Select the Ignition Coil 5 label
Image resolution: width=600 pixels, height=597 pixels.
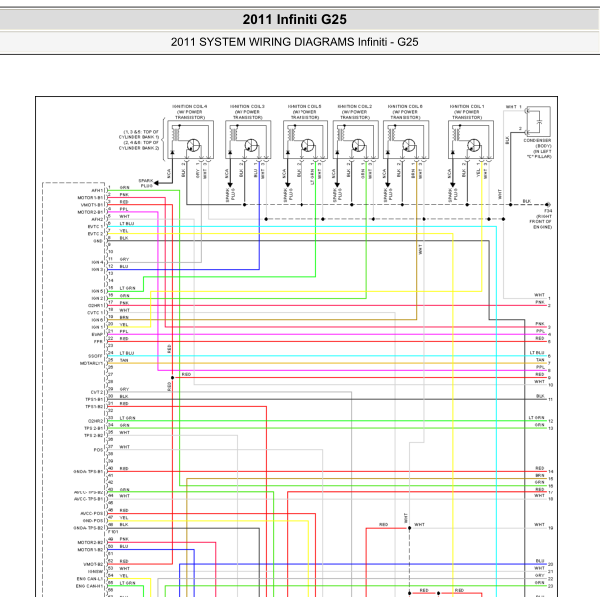[305, 112]
